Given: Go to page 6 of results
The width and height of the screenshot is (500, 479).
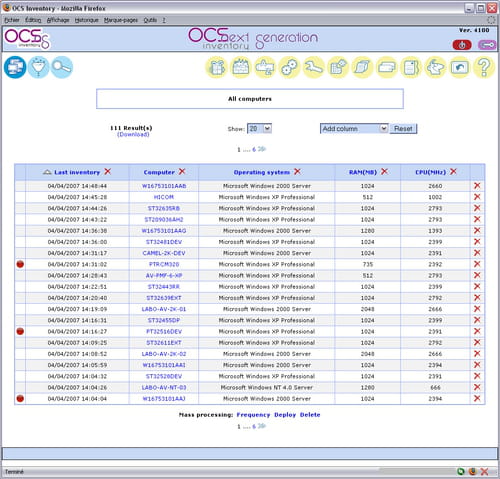Looking at the screenshot, I should [x=254, y=149].
